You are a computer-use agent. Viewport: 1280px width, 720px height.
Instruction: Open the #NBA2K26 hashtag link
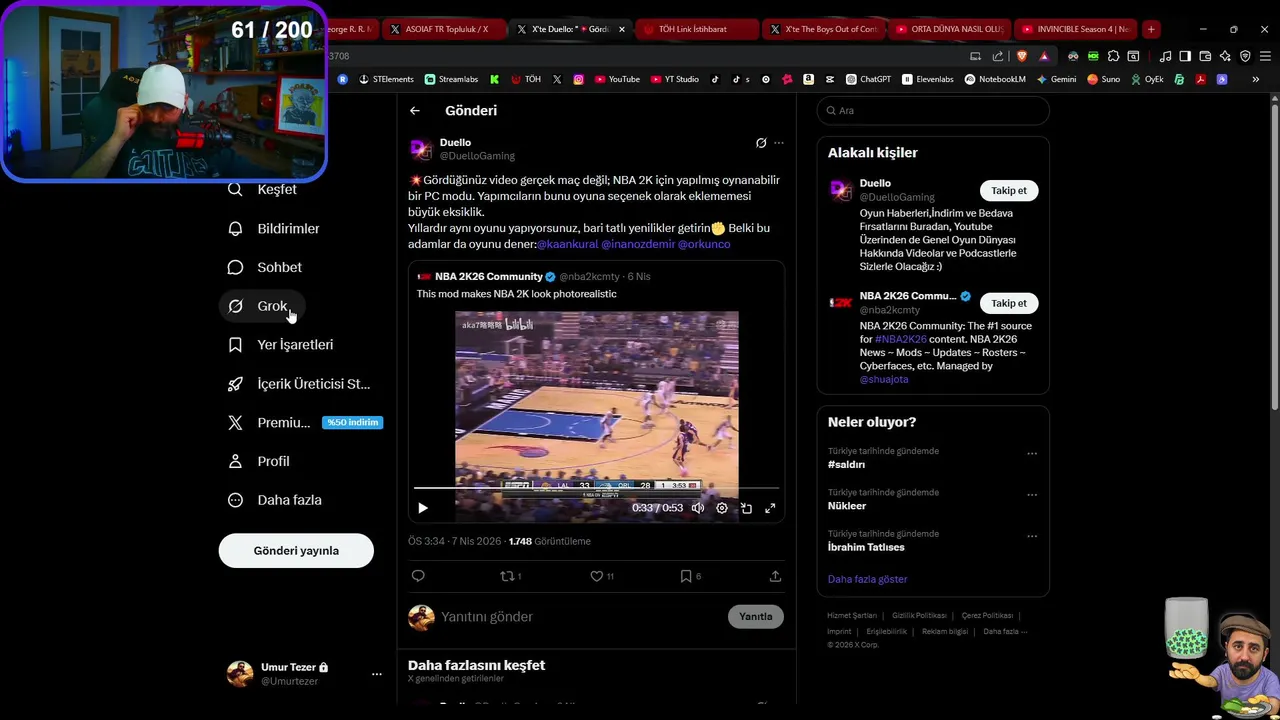[x=900, y=339]
